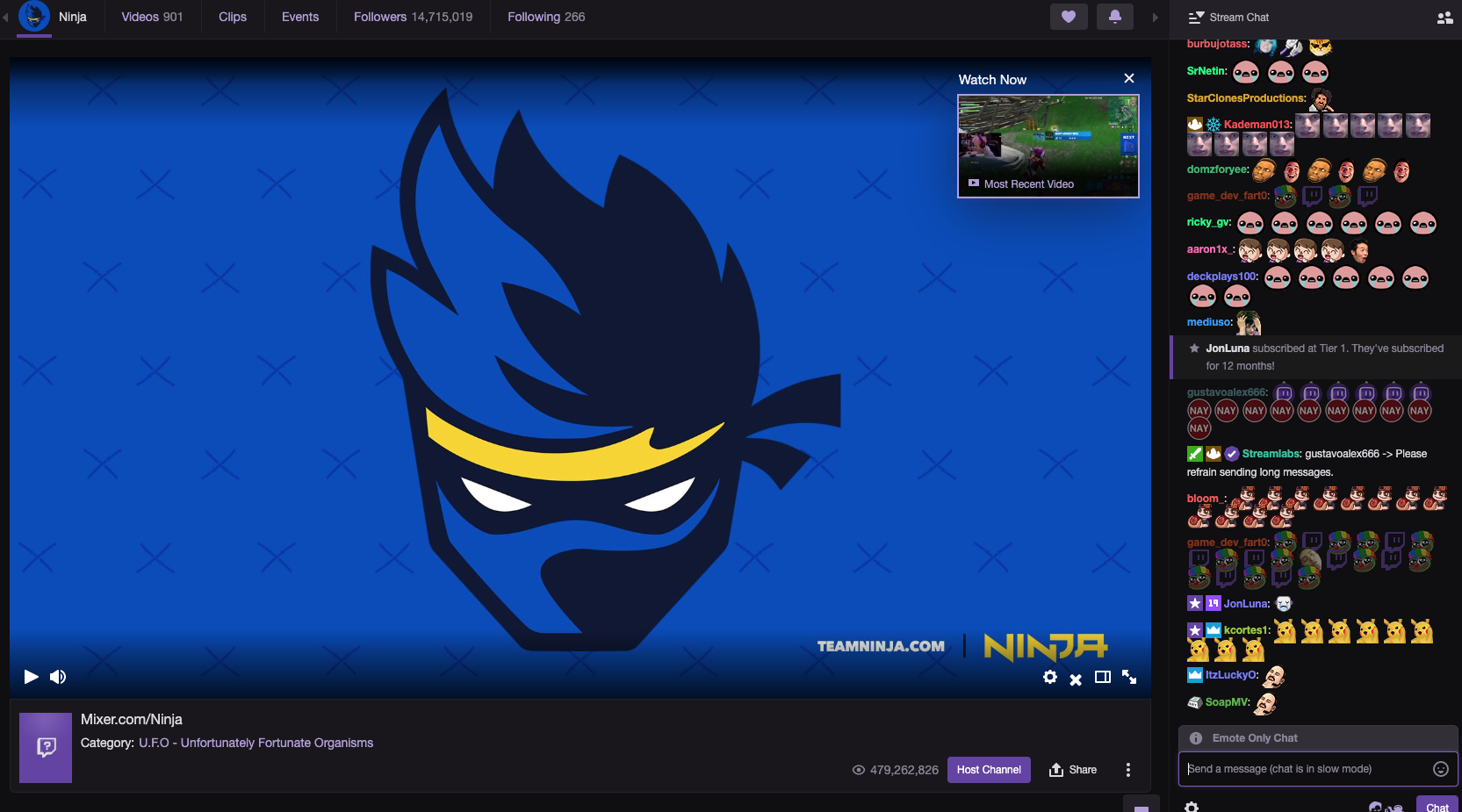Open the video player settings gear
This screenshot has width=1462, height=812.
pyautogui.click(x=1050, y=677)
